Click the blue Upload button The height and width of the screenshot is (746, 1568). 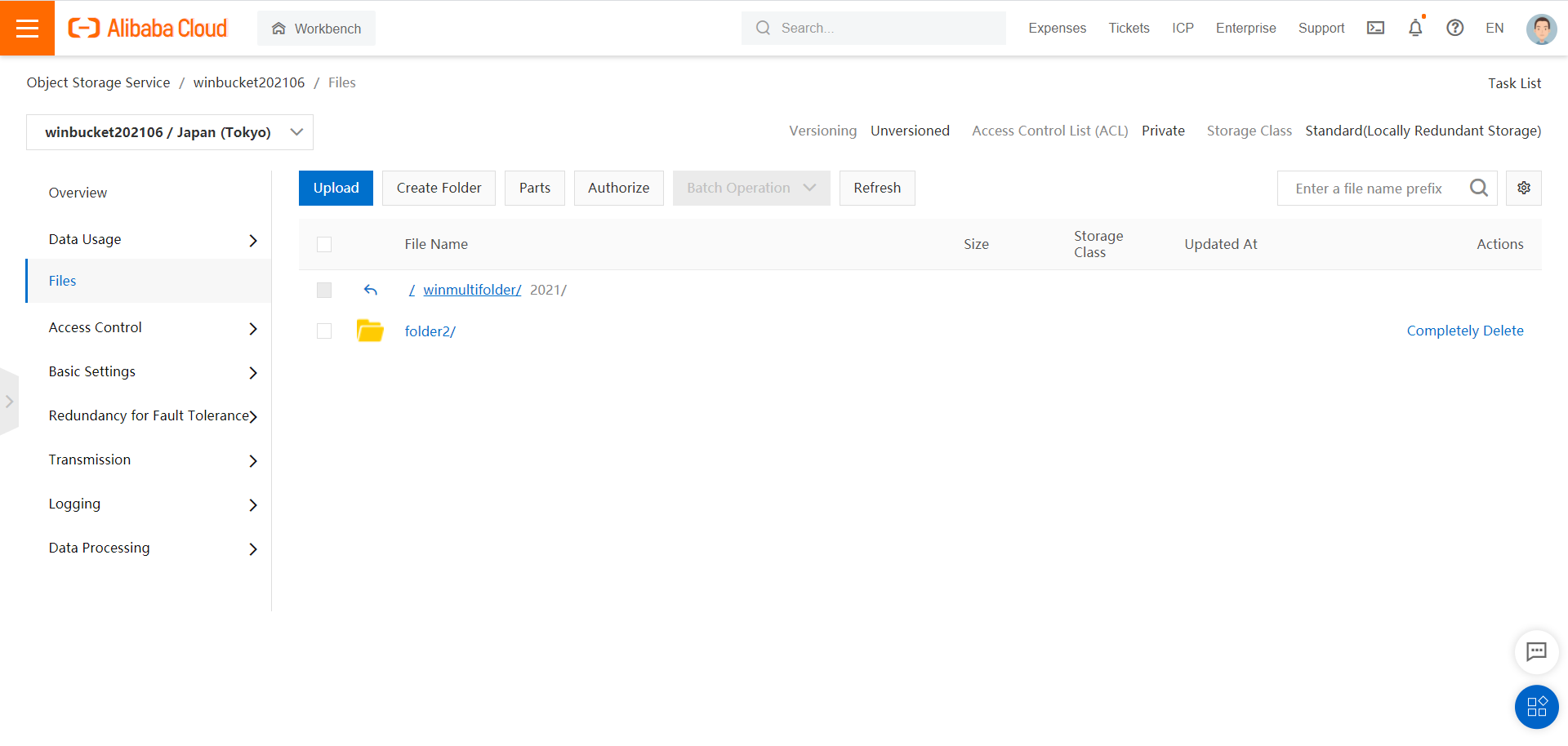pyautogui.click(x=336, y=188)
